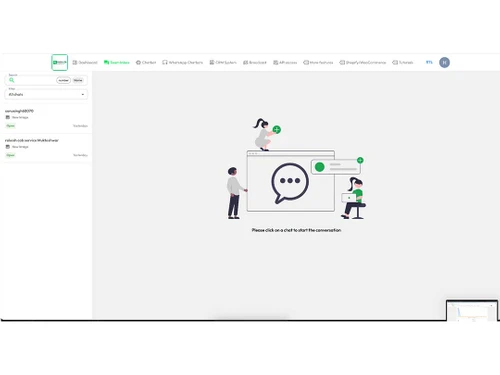Select the Name search mode pill
This screenshot has width=500, height=375.
pos(78,80)
